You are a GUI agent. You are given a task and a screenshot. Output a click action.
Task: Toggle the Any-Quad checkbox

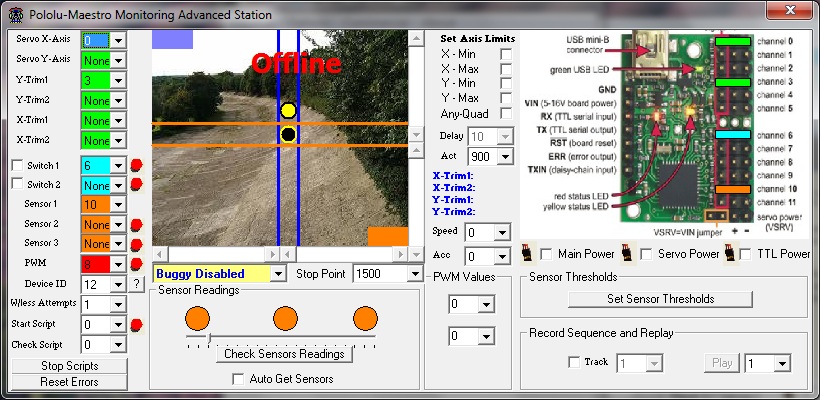pyautogui.click(x=506, y=113)
